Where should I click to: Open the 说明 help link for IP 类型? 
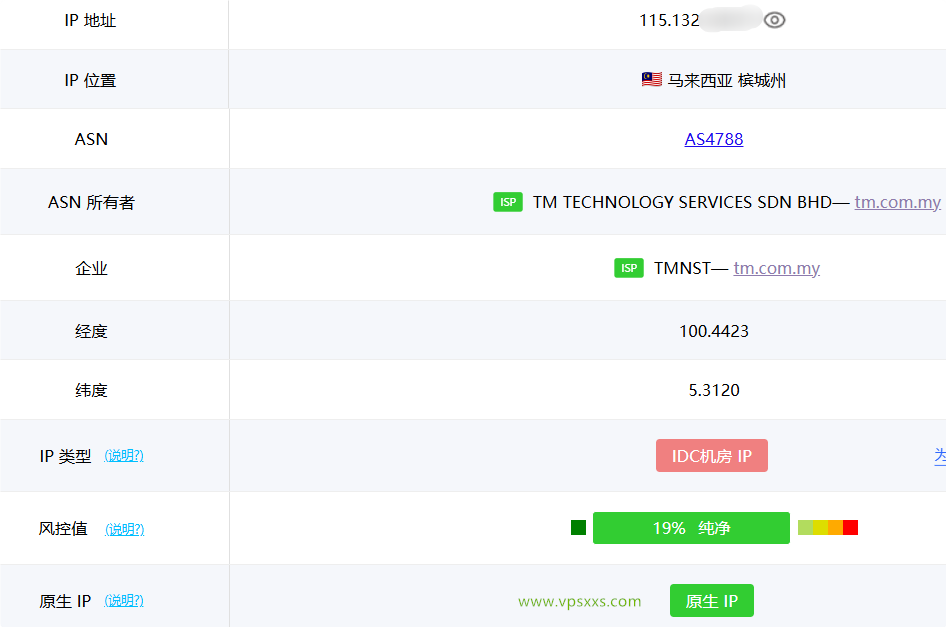(124, 456)
